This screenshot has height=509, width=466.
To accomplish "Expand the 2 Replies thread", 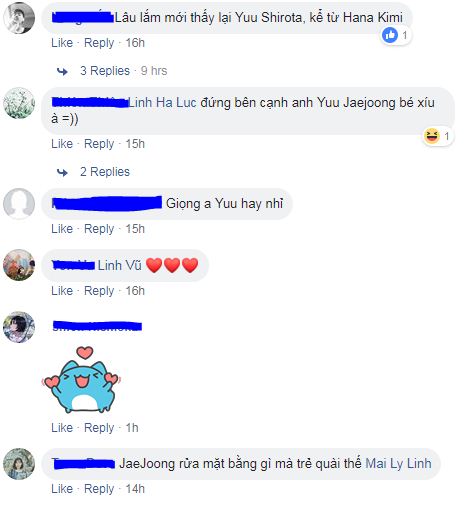I will coord(105,172).
